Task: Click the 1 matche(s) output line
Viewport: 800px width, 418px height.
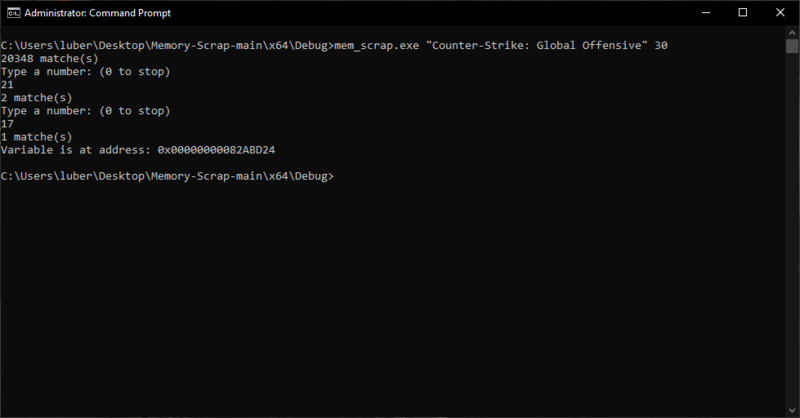Action: [36, 137]
